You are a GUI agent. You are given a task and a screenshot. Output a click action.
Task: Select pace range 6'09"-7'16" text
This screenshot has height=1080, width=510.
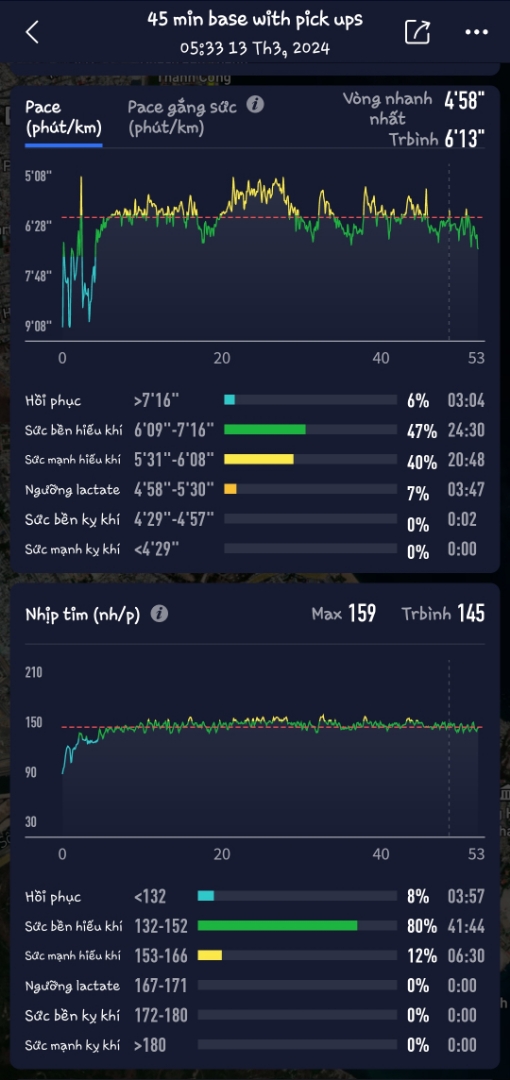point(174,430)
